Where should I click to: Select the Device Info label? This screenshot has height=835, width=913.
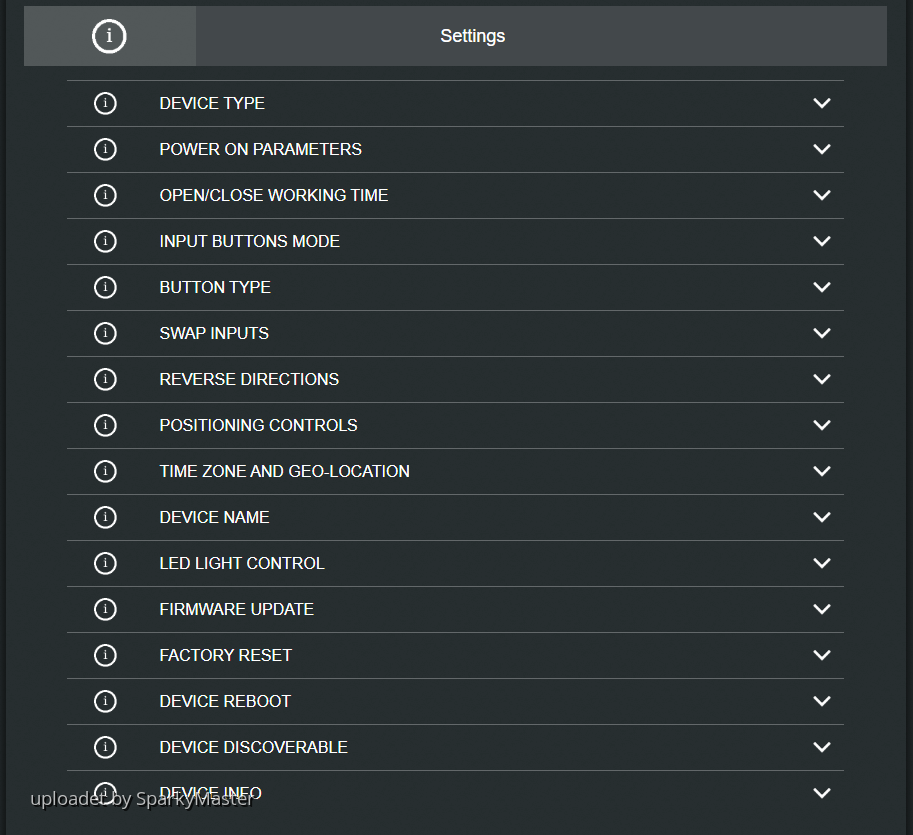tap(210, 793)
